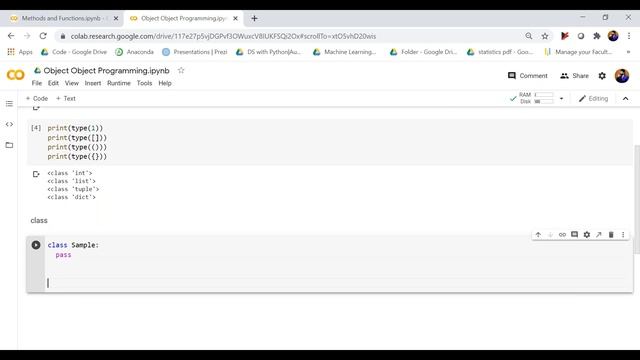Delete the current cell trash icon
The height and width of the screenshot is (360, 640).
tap(611, 235)
